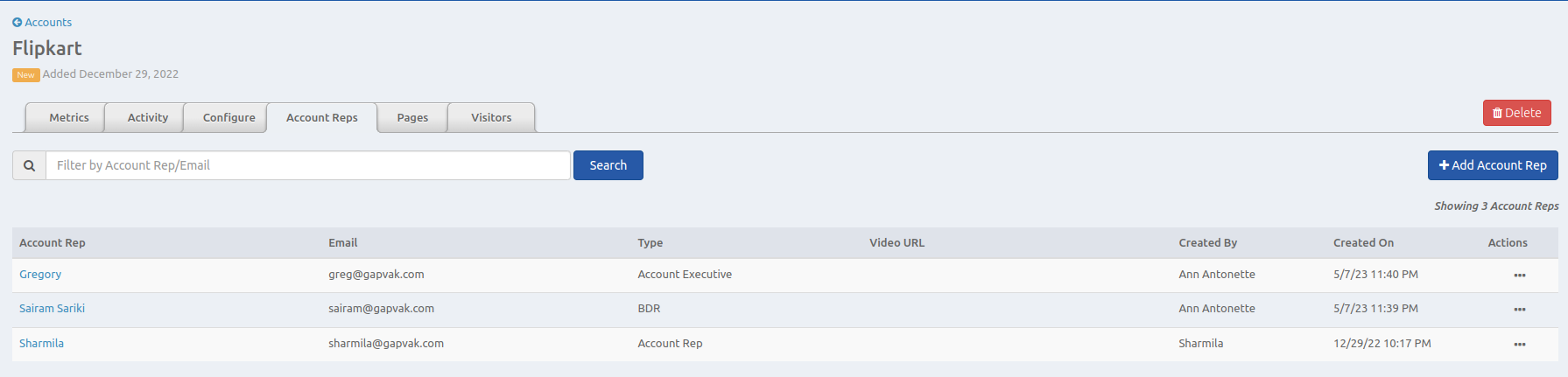This screenshot has width=1568, height=377.
Task: Click the Video URL column header
Action: (x=897, y=243)
